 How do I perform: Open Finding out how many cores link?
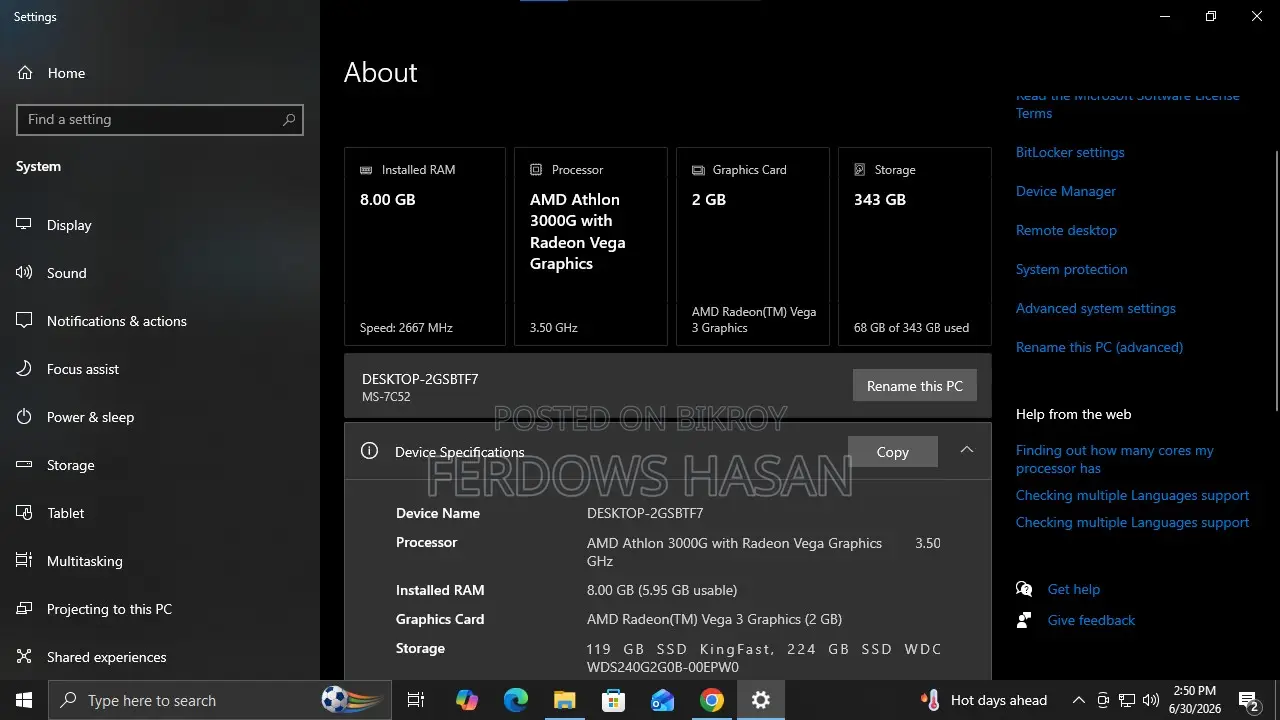click(x=1115, y=459)
